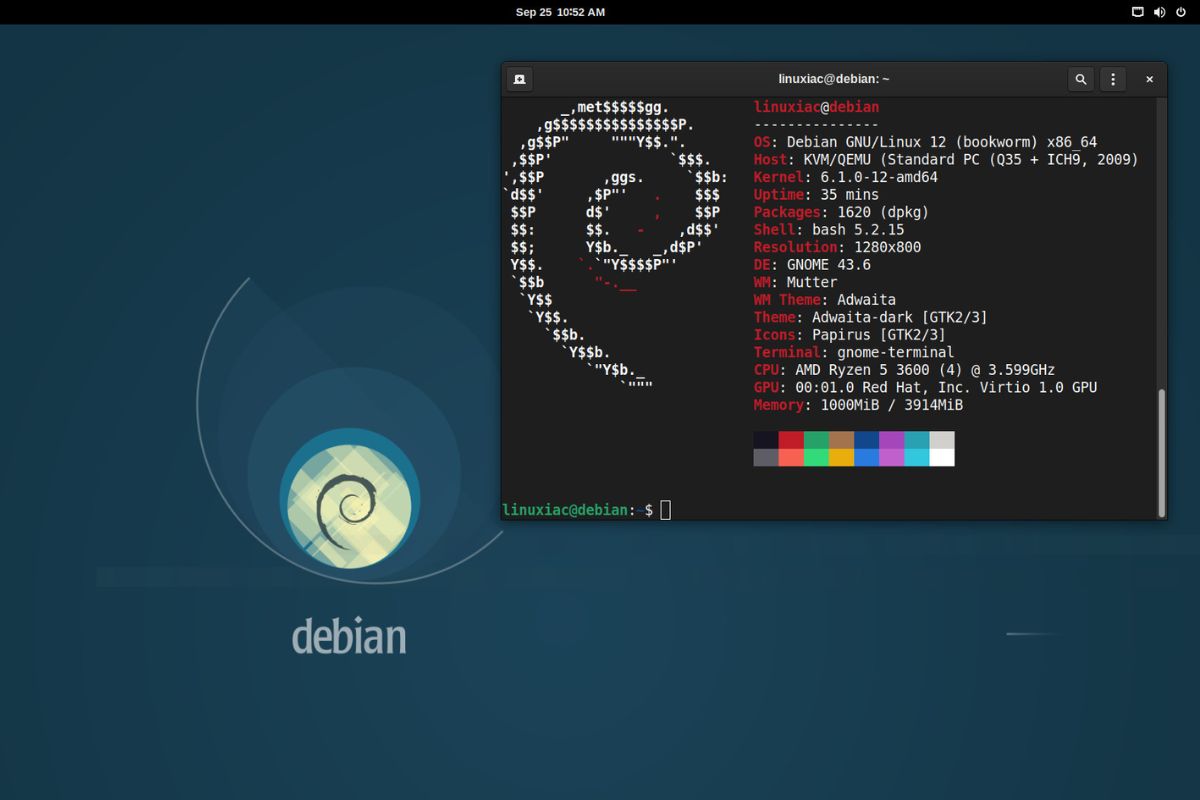The image size is (1200, 800).
Task: Click the terminal title "linuxiac@debian: ~"
Action: click(x=834, y=79)
